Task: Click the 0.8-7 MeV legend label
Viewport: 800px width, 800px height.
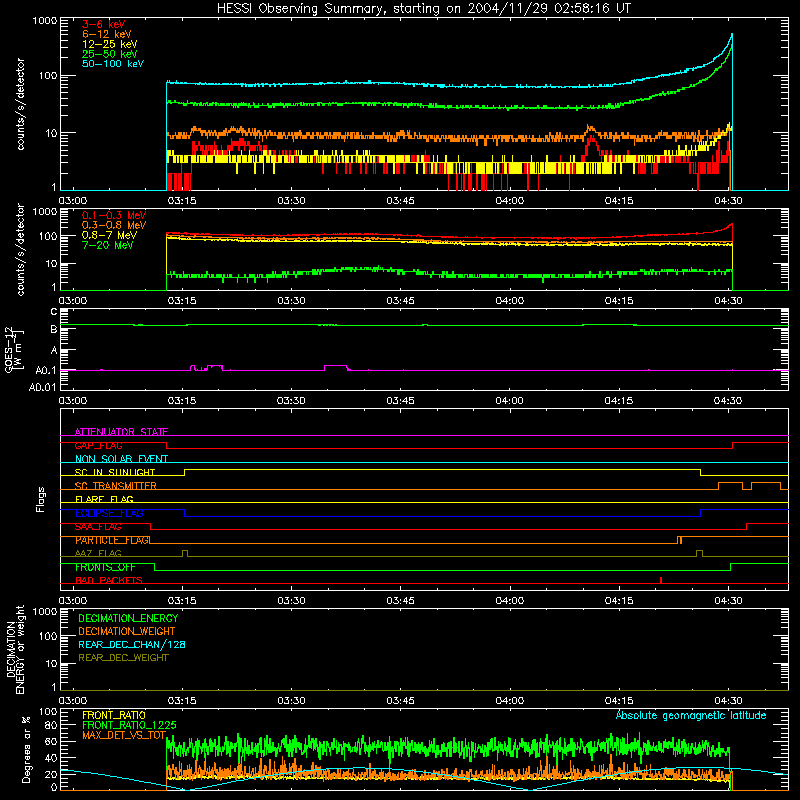Action: pyautogui.click(x=109, y=235)
